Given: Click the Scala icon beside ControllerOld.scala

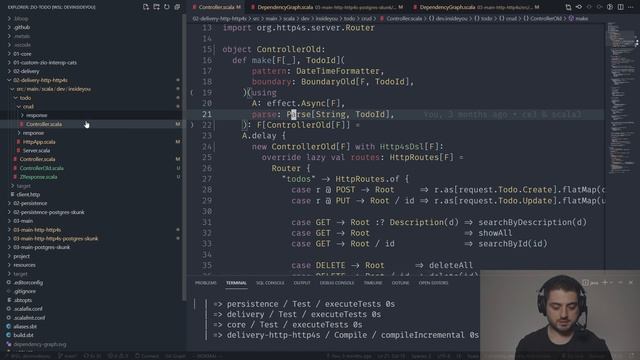Looking at the screenshot, I should (x=15, y=168).
